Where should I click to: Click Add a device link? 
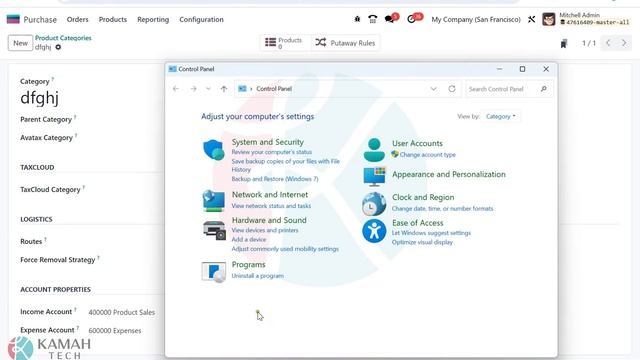pos(249,240)
